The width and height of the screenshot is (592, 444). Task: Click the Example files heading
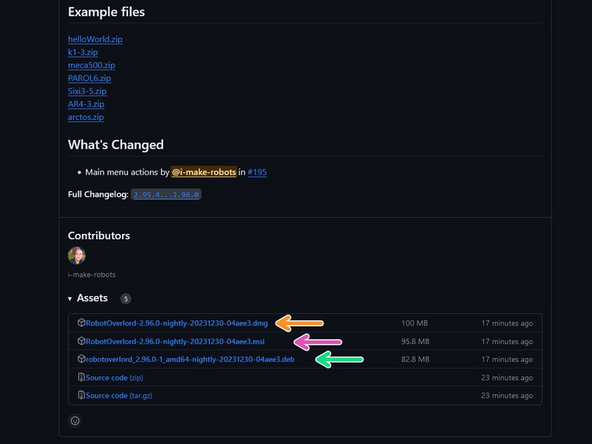tap(106, 12)
